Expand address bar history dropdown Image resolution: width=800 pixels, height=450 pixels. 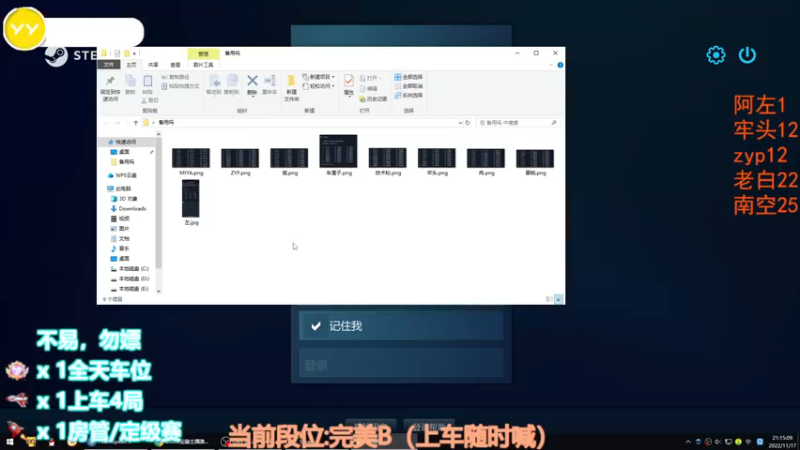[x=460, y=122]
